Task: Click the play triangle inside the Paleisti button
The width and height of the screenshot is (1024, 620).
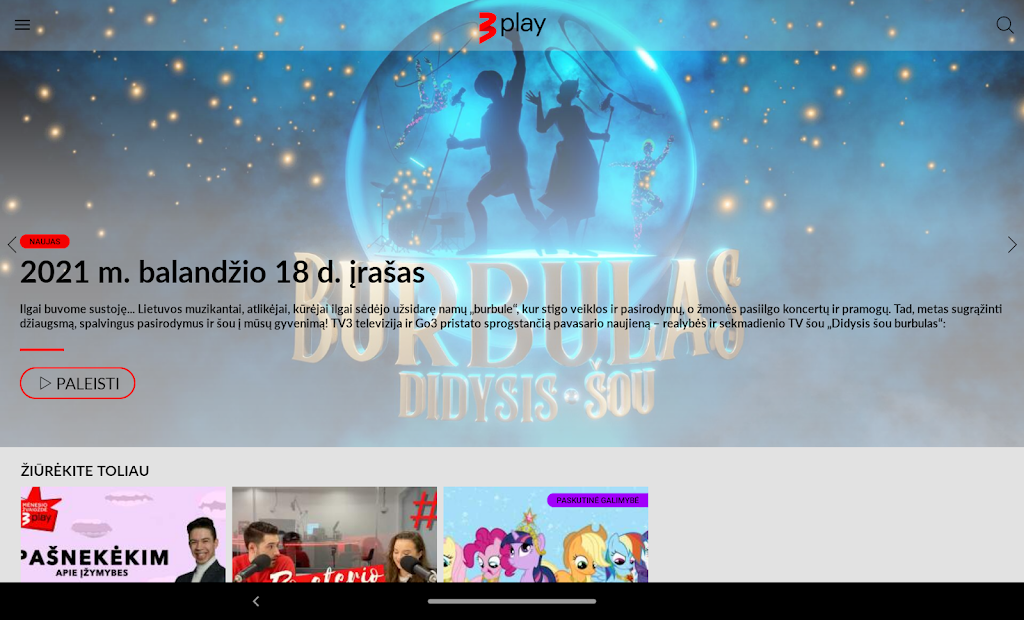Action: 45,383
